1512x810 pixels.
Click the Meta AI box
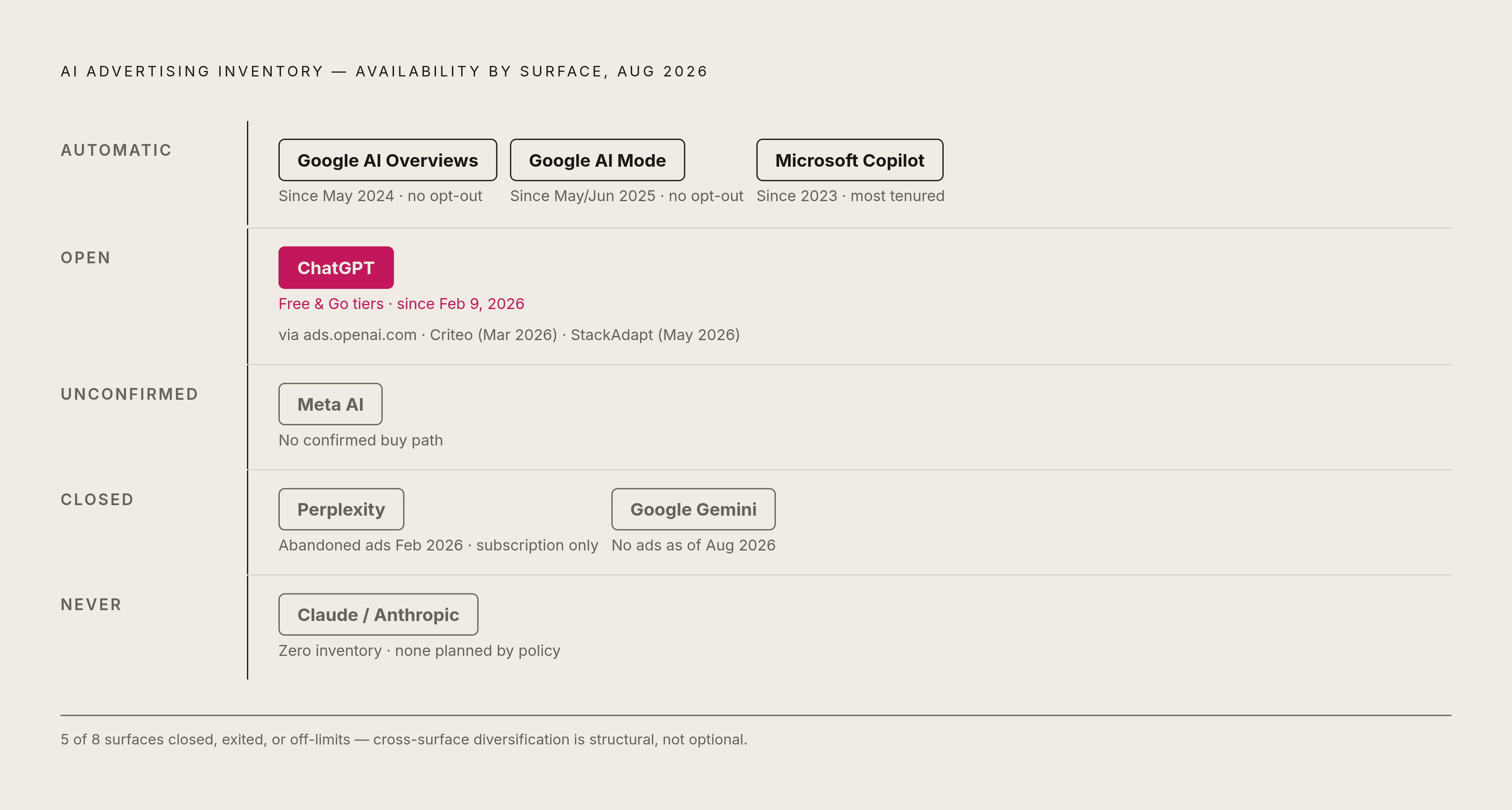[x=330, y=404]
